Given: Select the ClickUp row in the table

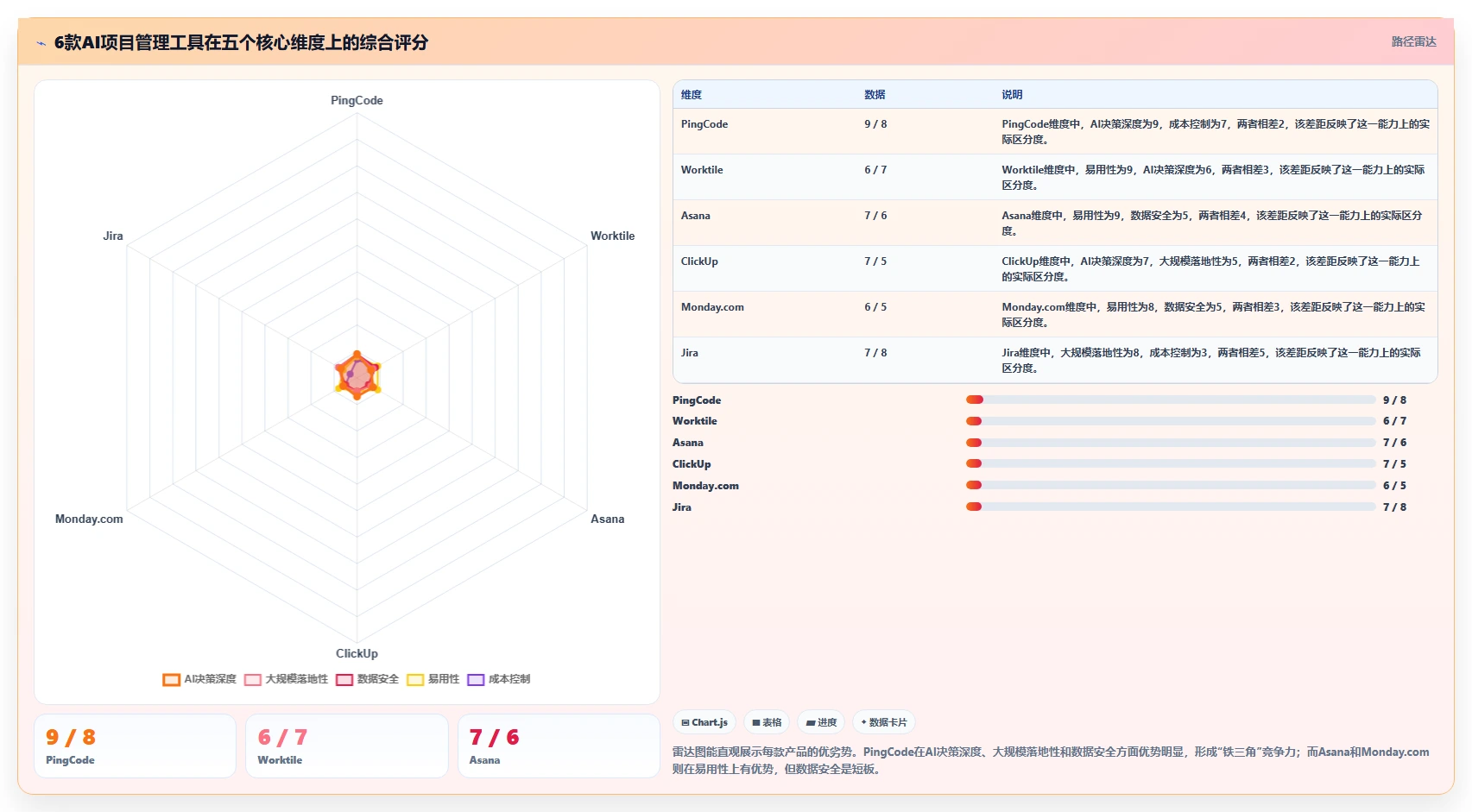Looking at the screenshot, I should [x=1055, y=268].
